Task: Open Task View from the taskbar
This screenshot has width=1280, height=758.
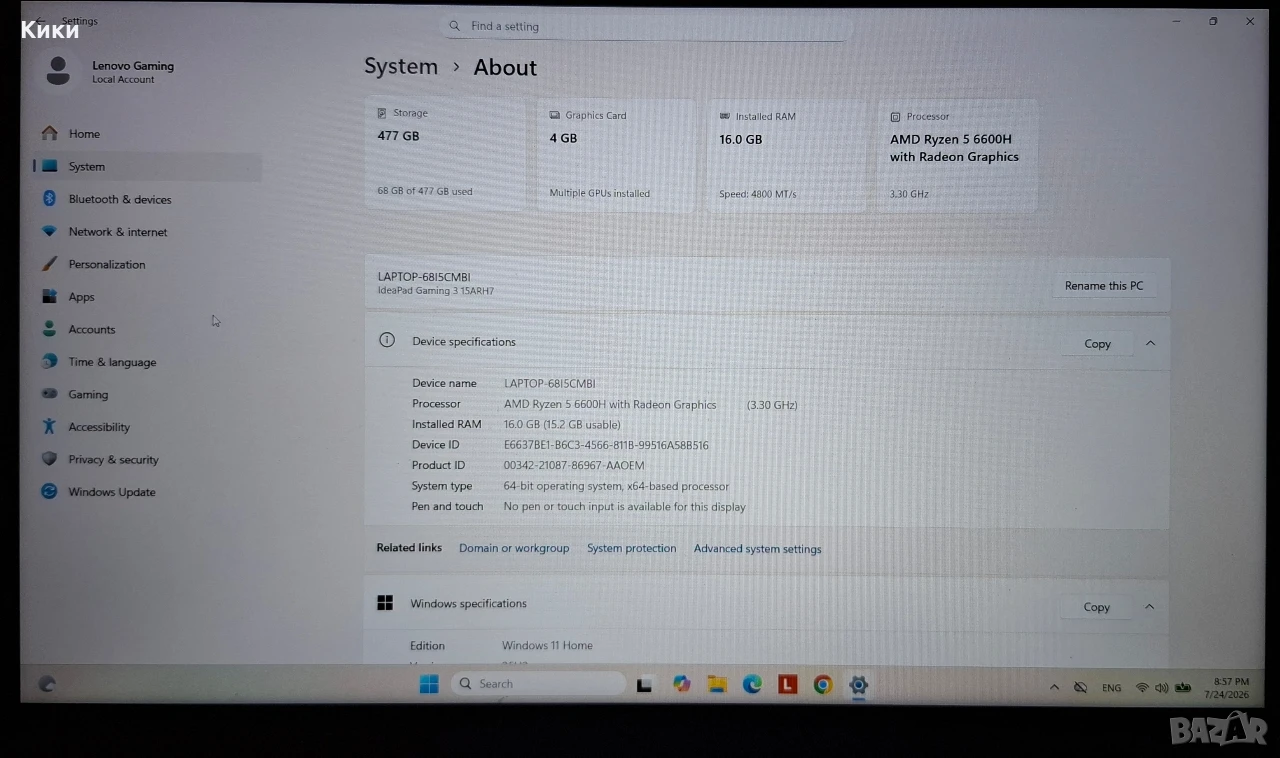Action: [645, 685]
